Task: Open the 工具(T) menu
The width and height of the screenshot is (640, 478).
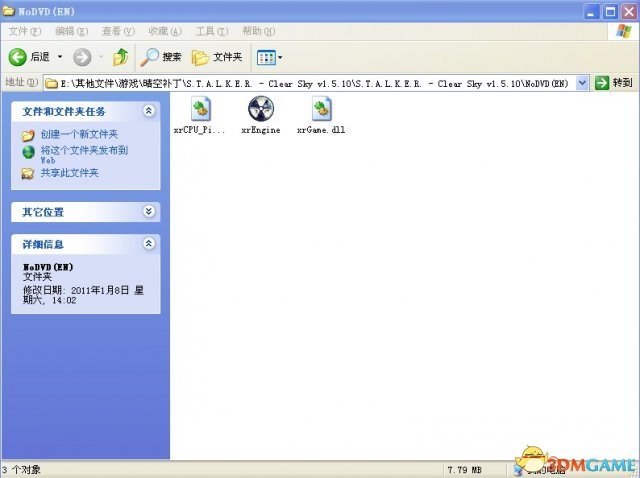Action: 211,31
